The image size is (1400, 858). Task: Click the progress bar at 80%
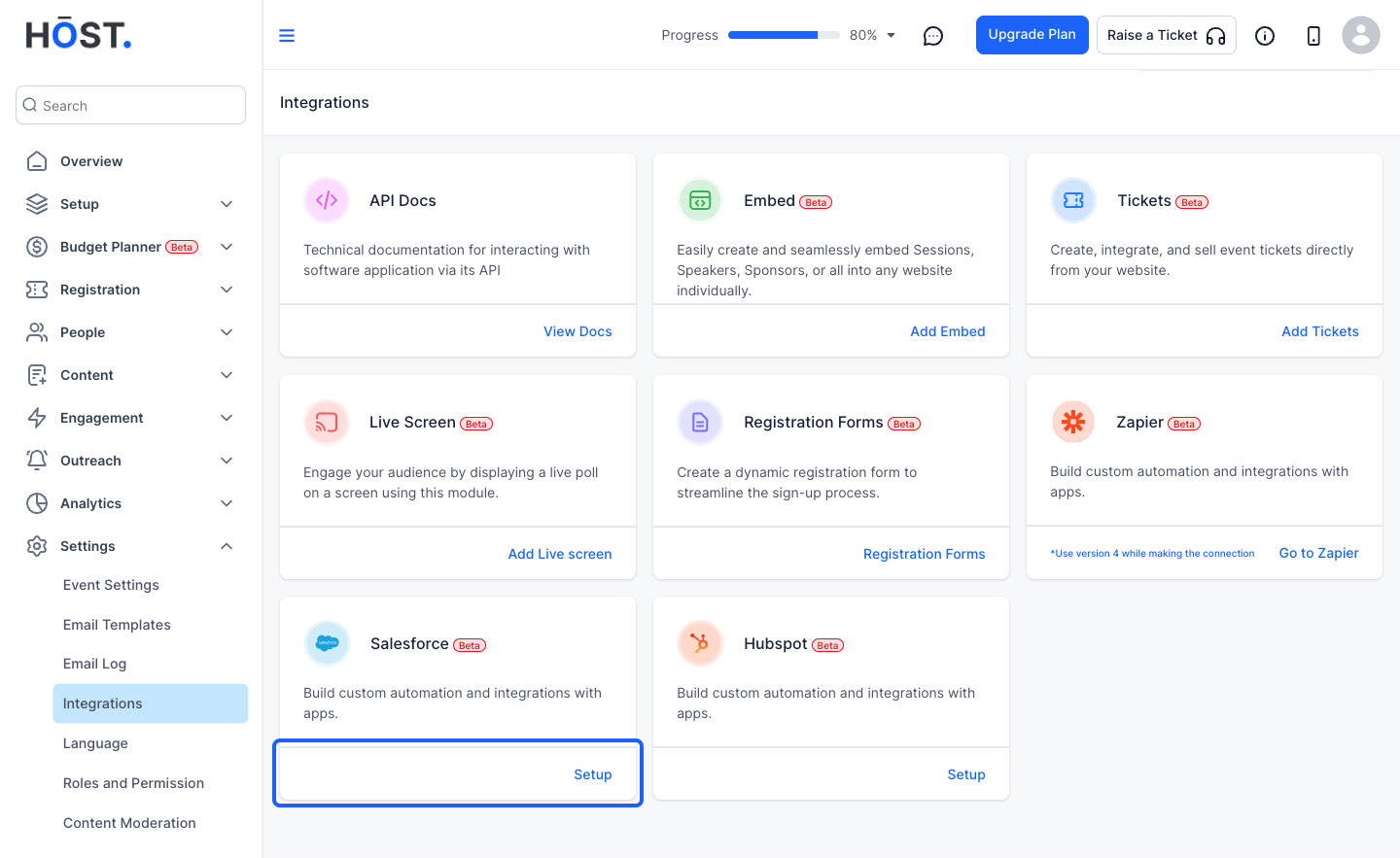click(784, 35)
